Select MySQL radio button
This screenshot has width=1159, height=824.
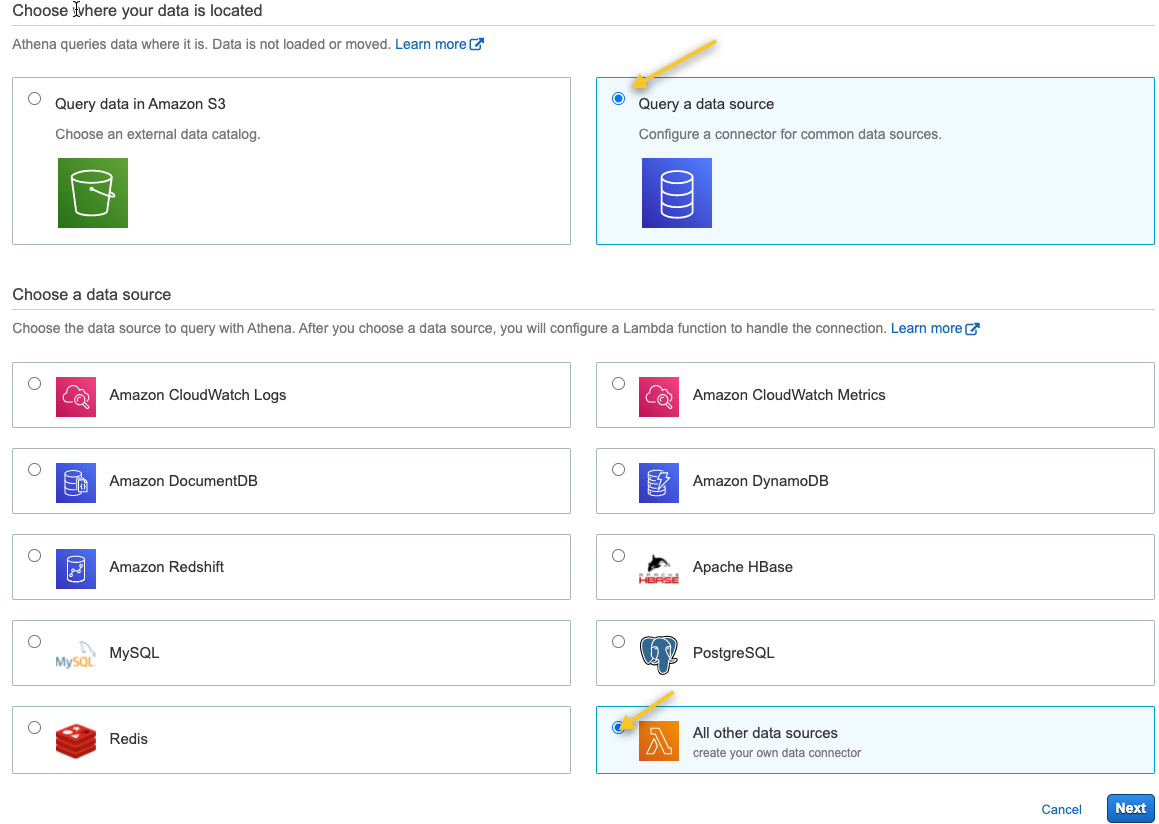pyautogui.click(x=34, y=641)
